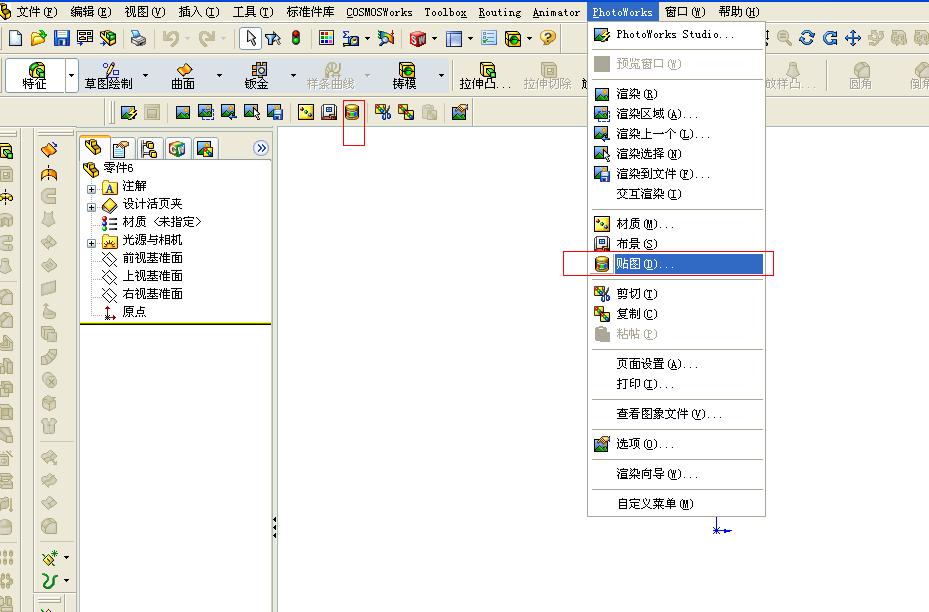The height and width of the screenshot is (612, 929).
Task: Open the dropdown arrow beside 草图绘制
Action: (145, 75)
